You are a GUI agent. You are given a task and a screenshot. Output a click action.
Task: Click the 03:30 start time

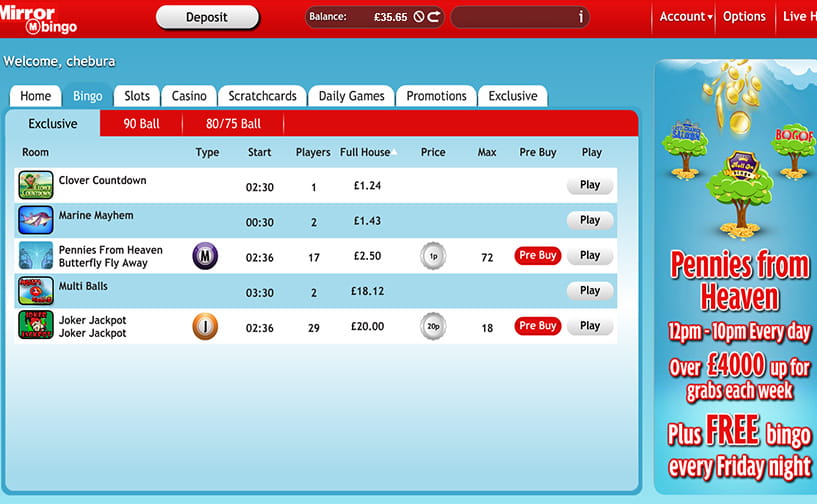coord(259,293)
